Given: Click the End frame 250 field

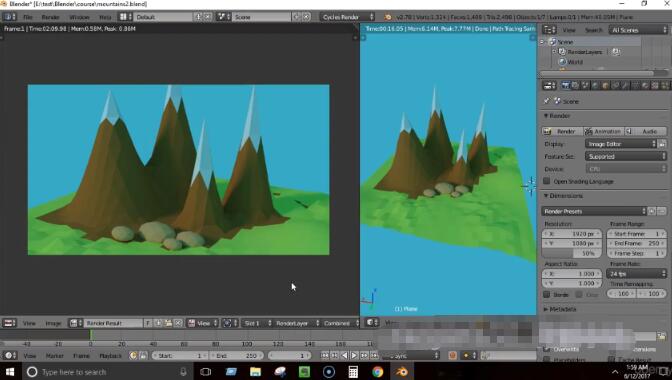Looking at the screenshot, I should point(636,243).
